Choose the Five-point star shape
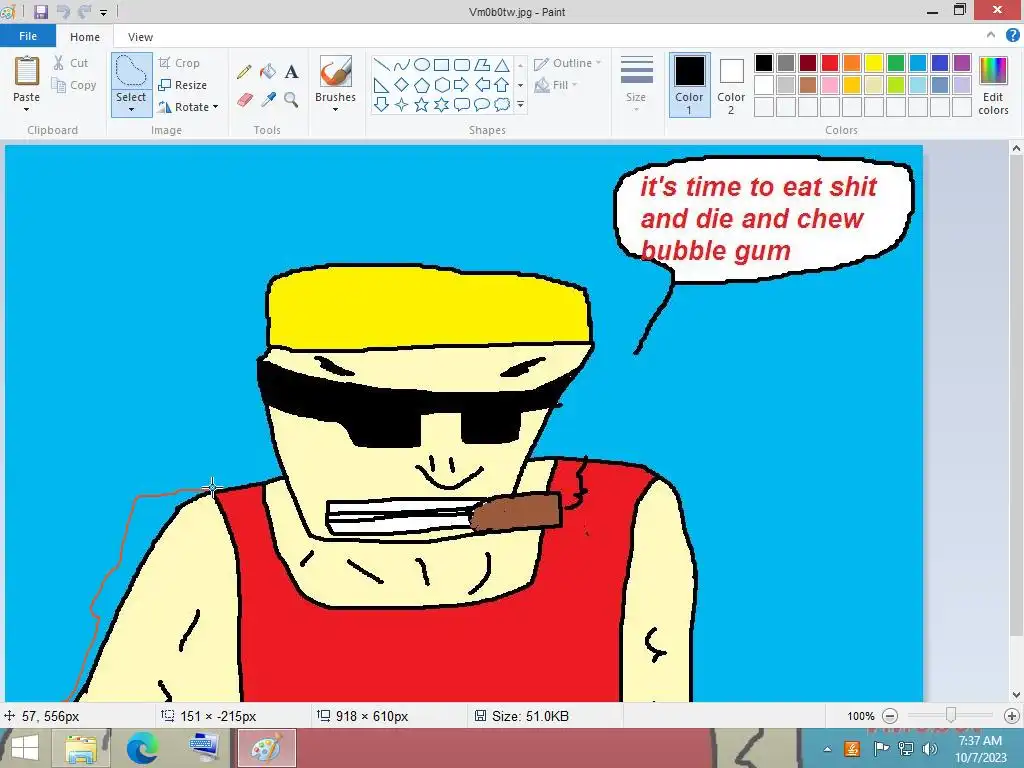 tap(422, 104)
